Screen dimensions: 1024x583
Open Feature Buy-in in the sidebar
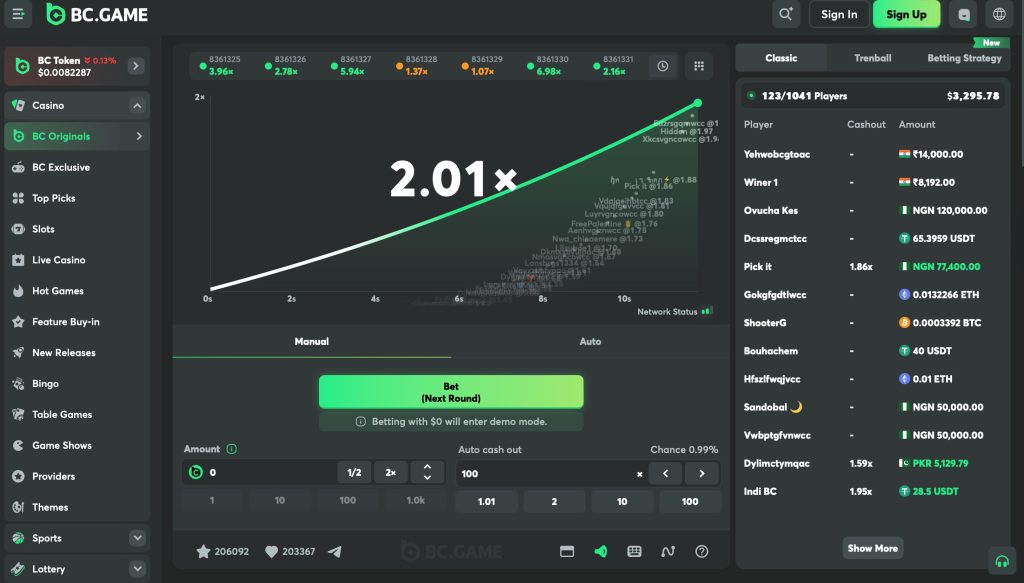tap(77, 322)
